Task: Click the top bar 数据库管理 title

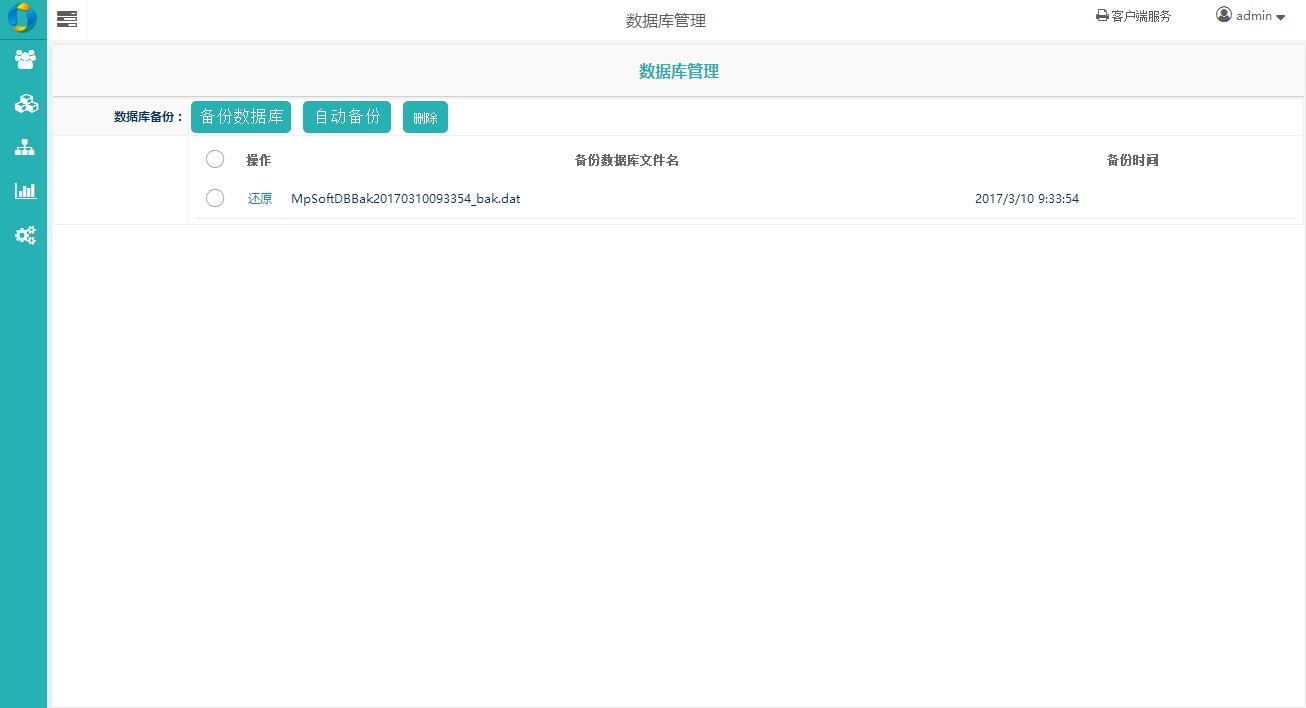Action: tap(666, 20)
